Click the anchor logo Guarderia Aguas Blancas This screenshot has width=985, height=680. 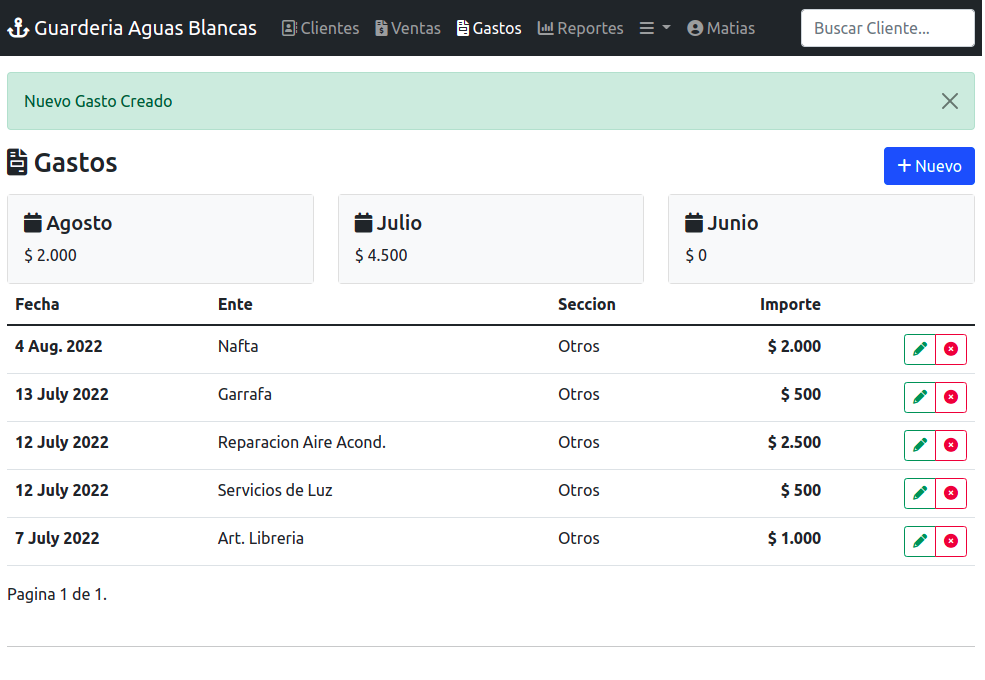pos(132,28)
